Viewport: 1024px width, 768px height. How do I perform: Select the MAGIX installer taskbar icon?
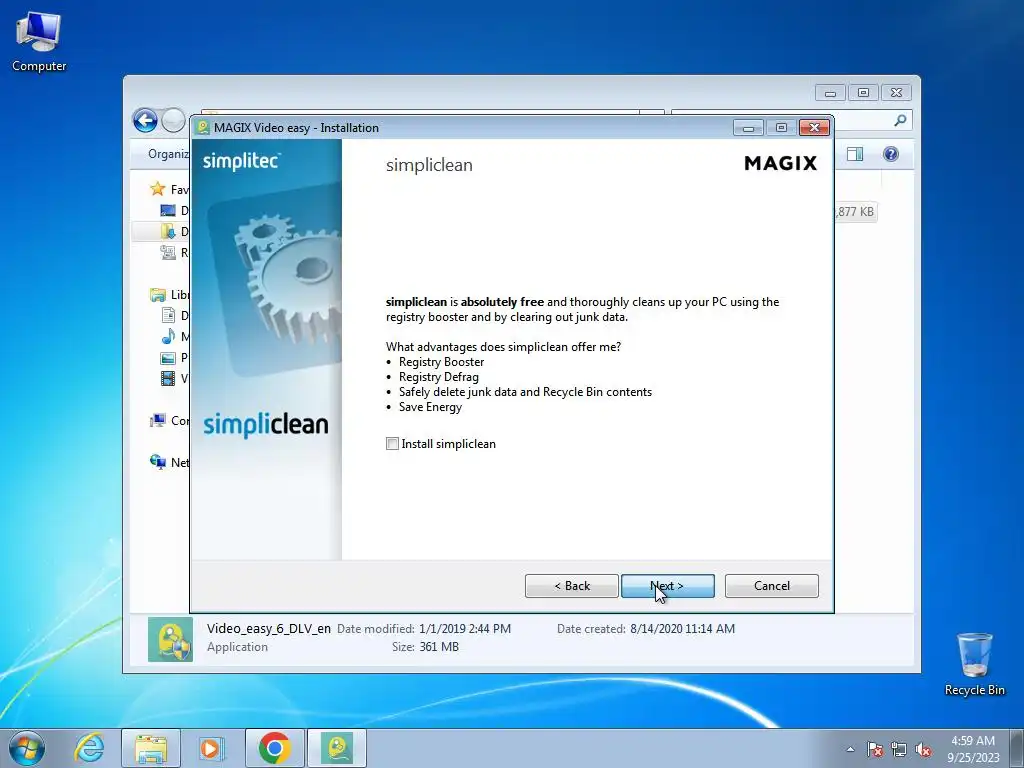tap(337, 748)
